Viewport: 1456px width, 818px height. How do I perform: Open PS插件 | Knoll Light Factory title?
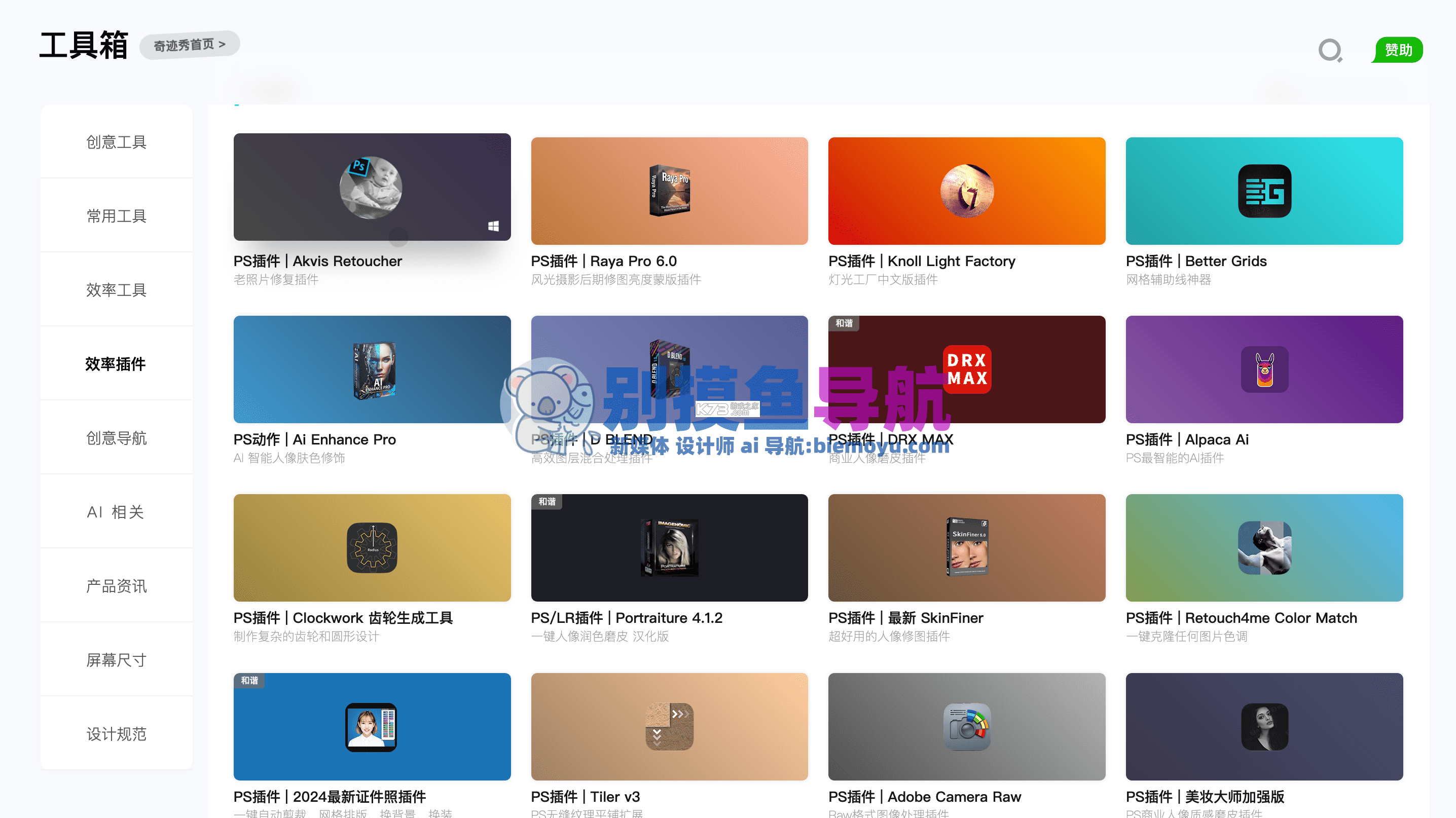click(922, 261)
